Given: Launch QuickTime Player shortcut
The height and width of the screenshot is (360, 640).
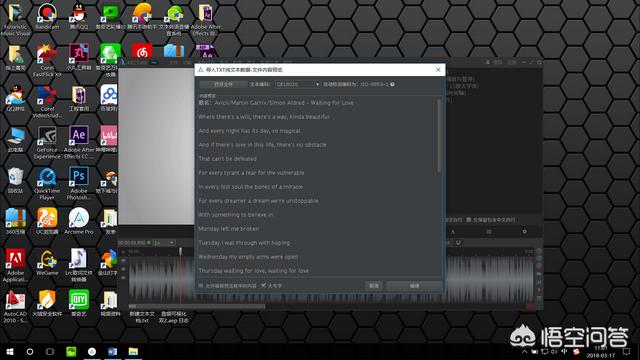Looking at the screenshot, I should tap(47, 184).
